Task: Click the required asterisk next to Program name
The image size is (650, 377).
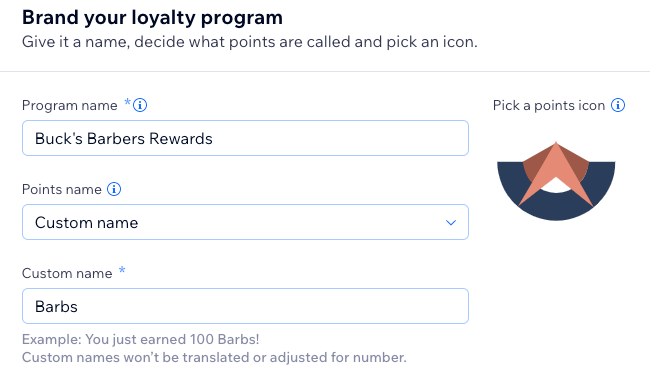Action: tap(128, 102)
